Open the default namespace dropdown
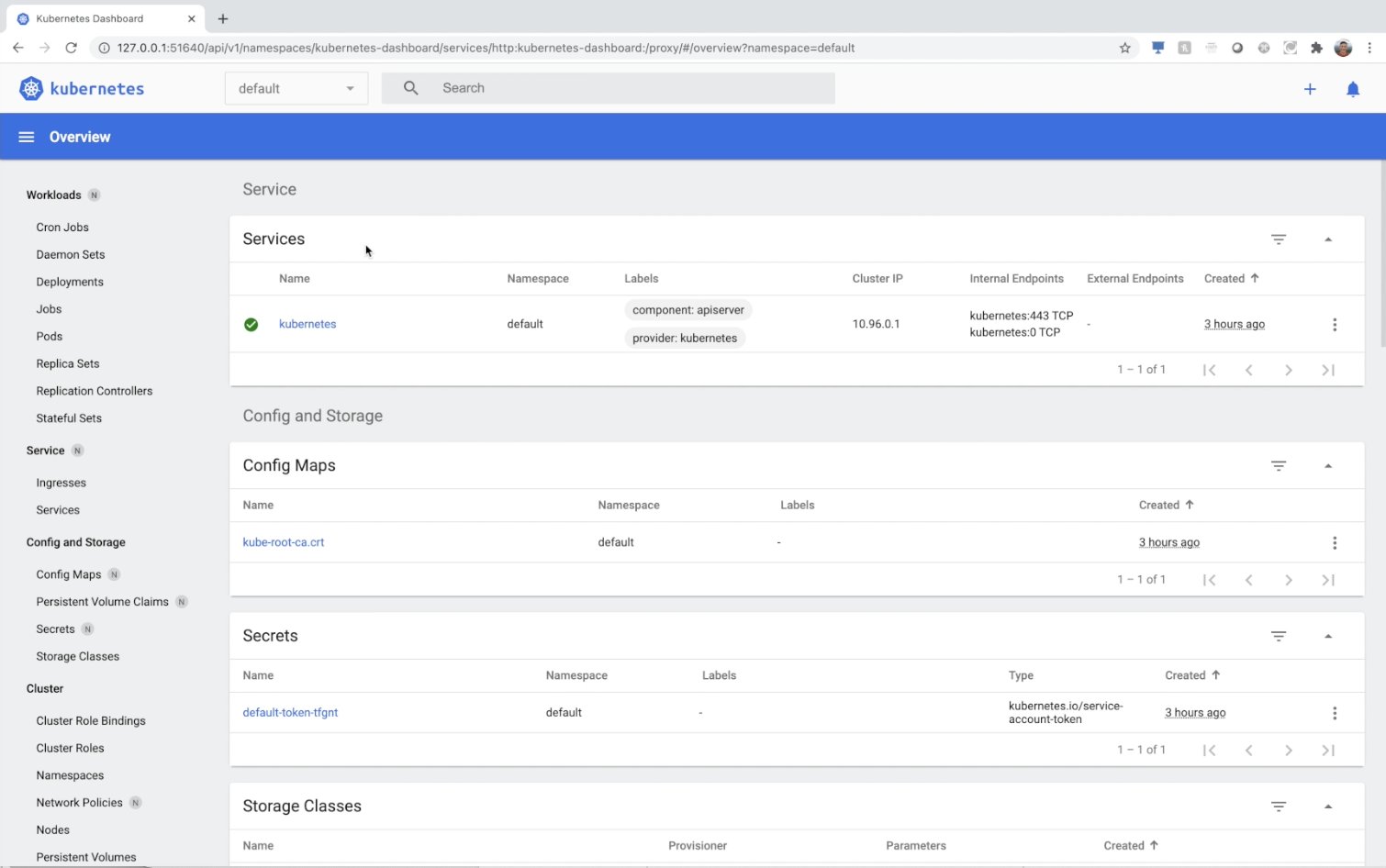 [x=296, y=88]
